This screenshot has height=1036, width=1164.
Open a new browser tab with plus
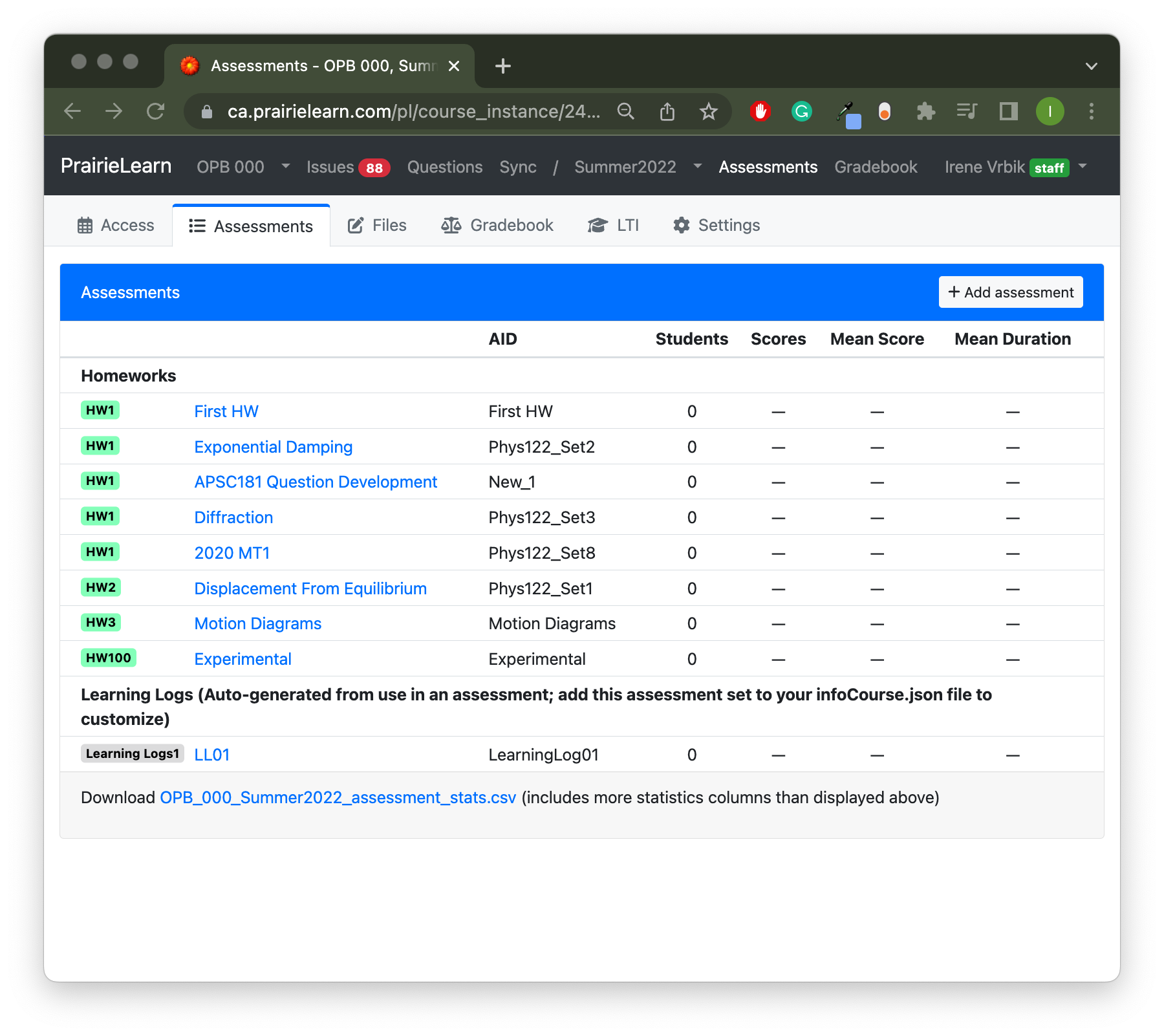click(x=502, y=66)
